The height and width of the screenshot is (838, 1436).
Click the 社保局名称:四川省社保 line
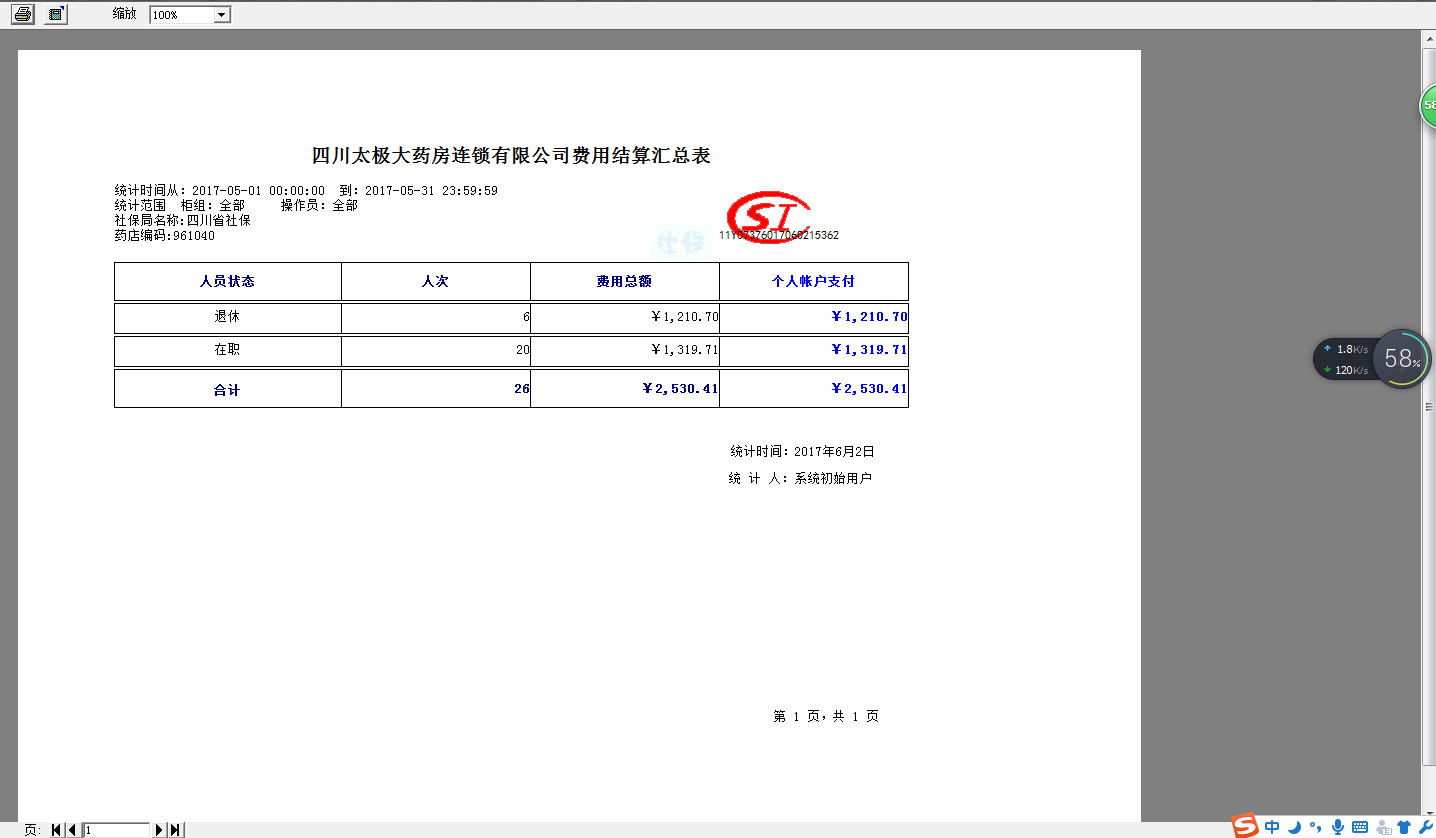pyautogui.click(x=183, y=221)
